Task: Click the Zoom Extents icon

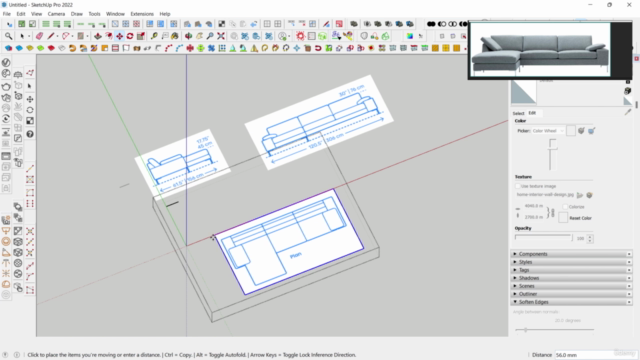Action: click(221, 36)
